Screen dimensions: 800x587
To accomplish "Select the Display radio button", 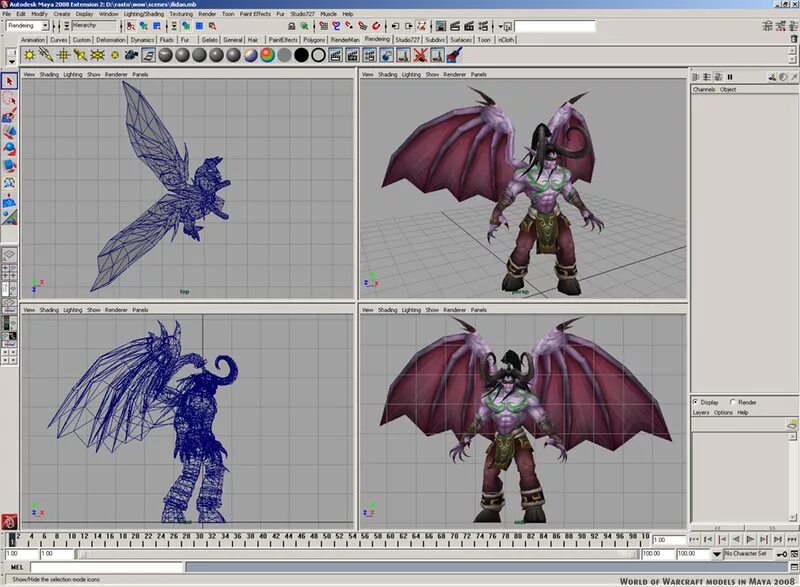I will pos(695,402).
